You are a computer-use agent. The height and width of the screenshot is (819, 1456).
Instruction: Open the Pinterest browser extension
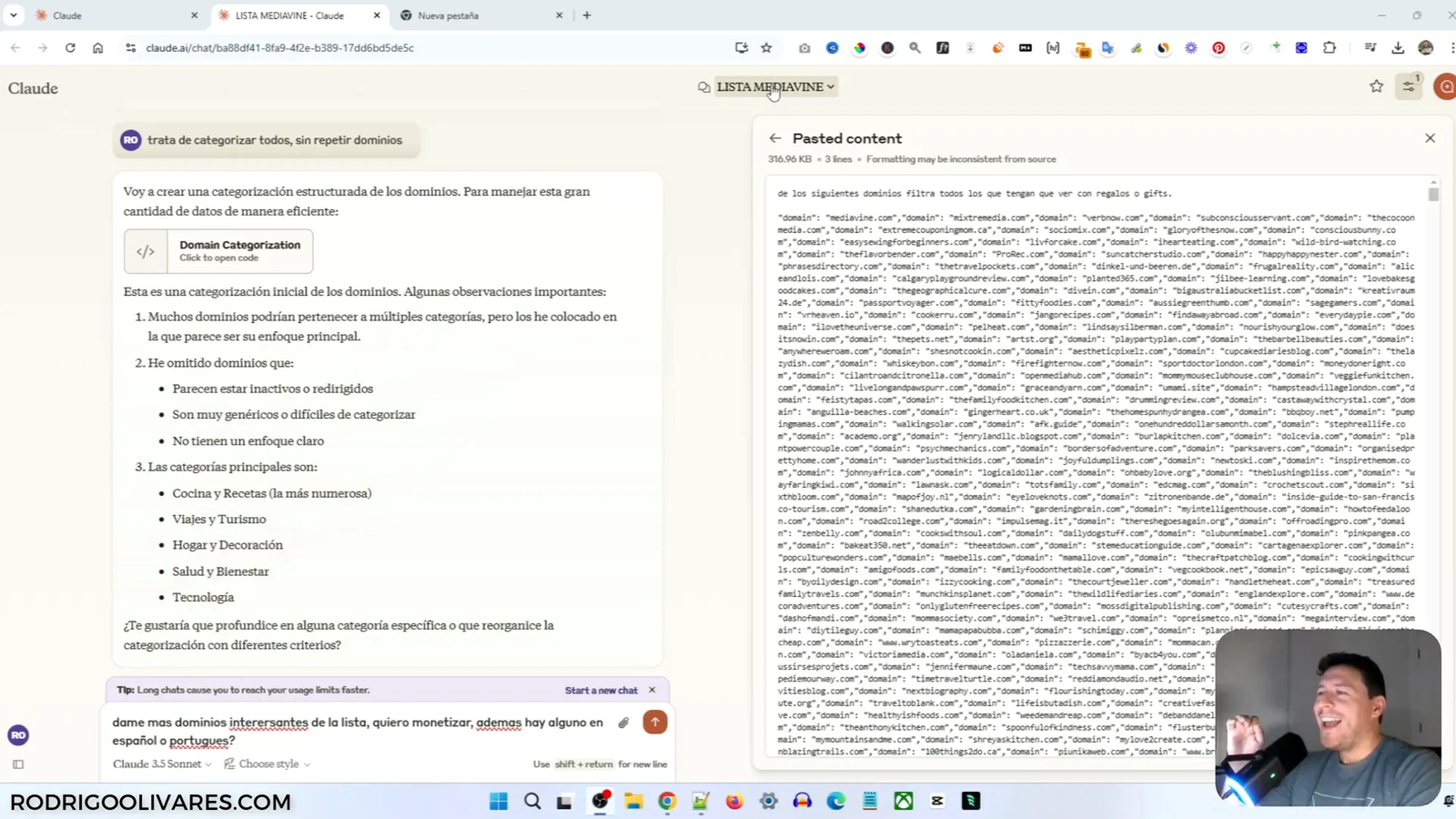[1218, 48]
